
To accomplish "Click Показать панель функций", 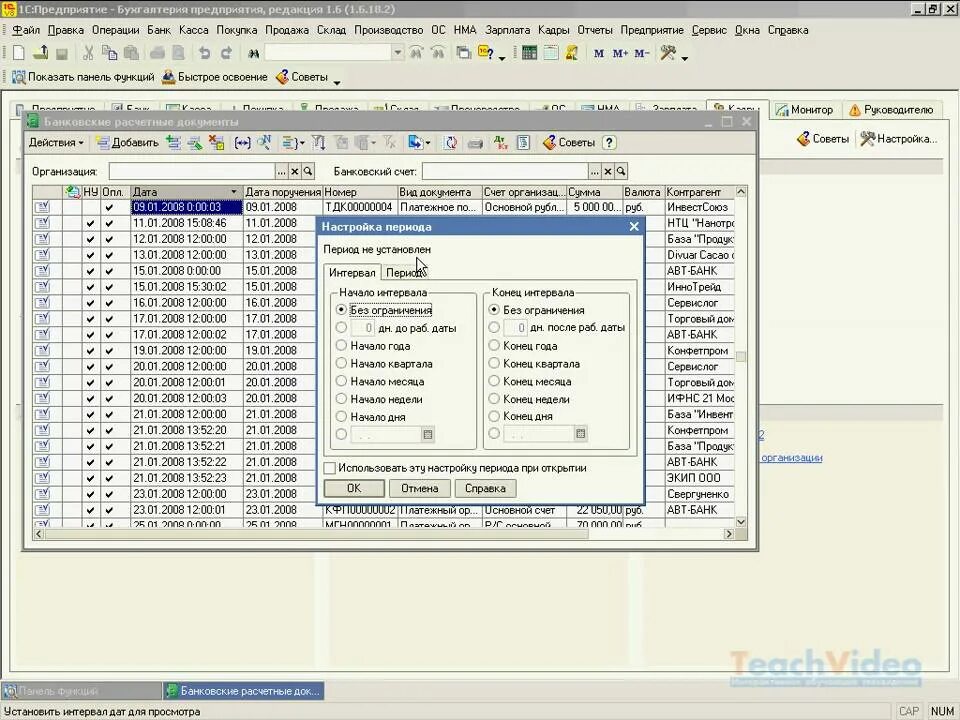I will (x=83, y=77).
